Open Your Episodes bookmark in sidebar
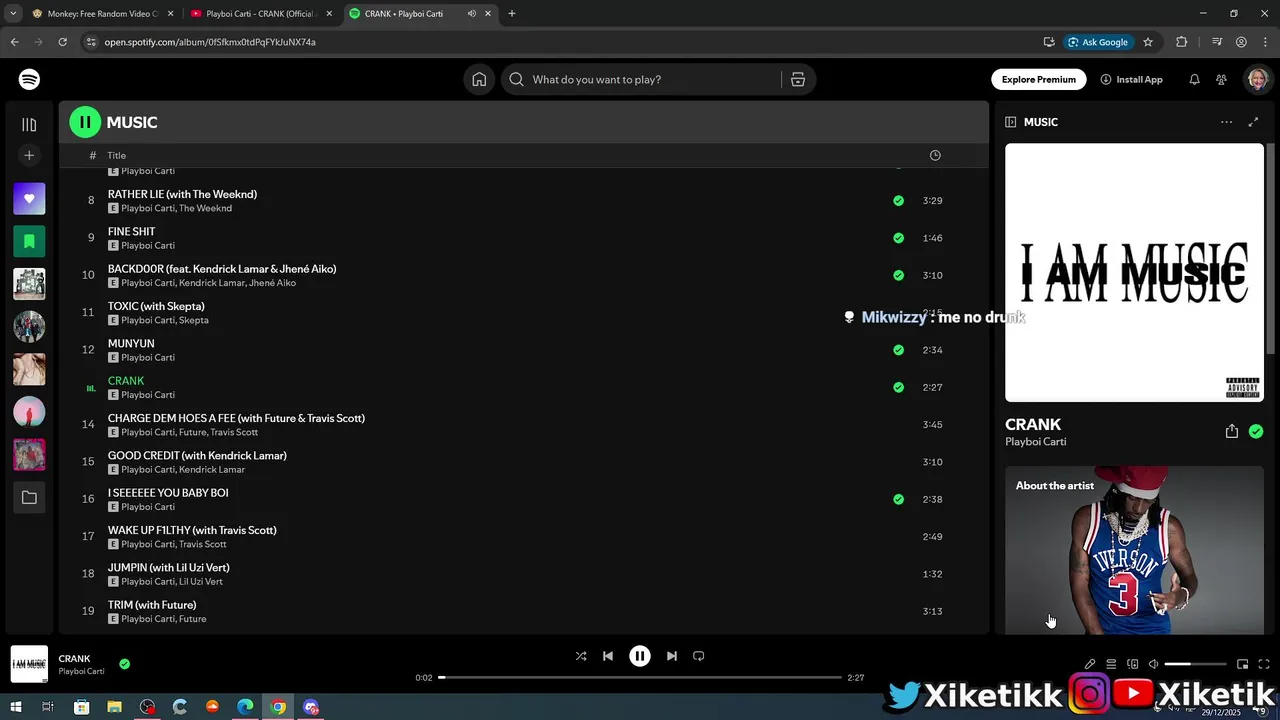Screen dimensions: 1280x720 click(29, 241)
